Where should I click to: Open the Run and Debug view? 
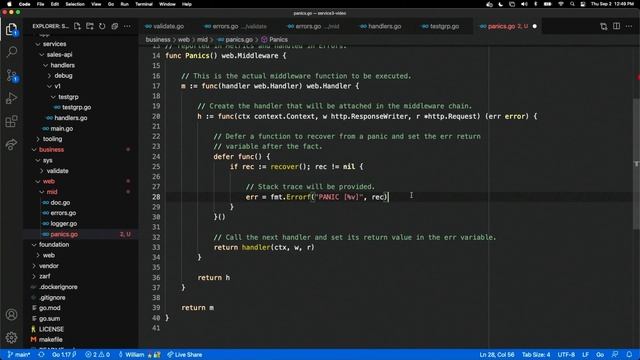(11, 98)
